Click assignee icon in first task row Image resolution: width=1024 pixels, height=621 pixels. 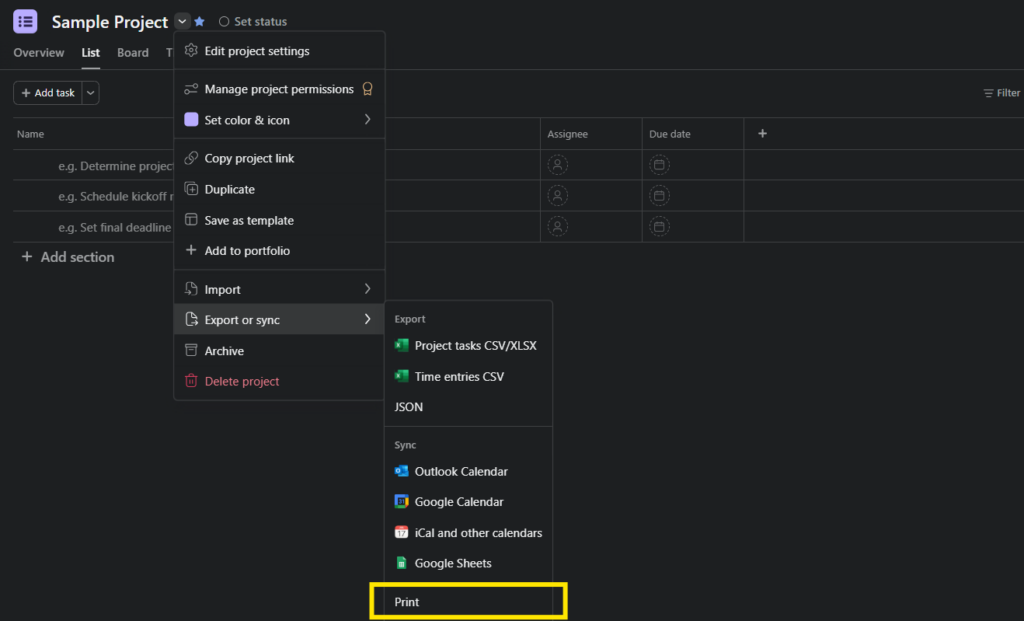558,165
